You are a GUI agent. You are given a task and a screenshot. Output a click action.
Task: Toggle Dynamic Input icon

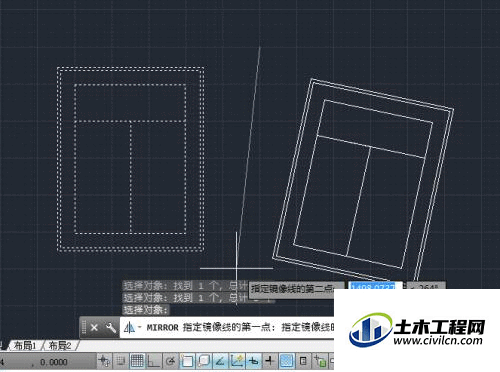253,361
